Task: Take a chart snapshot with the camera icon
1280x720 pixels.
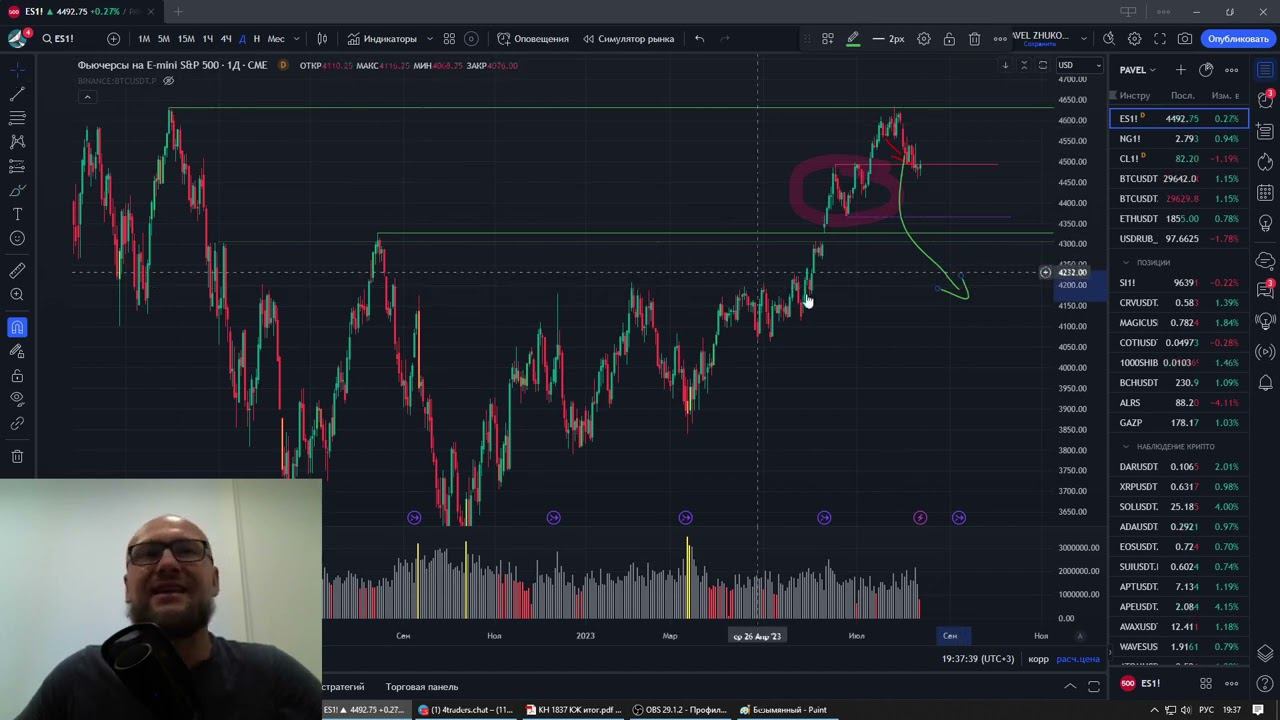Action: click(x=1185, y=39)
